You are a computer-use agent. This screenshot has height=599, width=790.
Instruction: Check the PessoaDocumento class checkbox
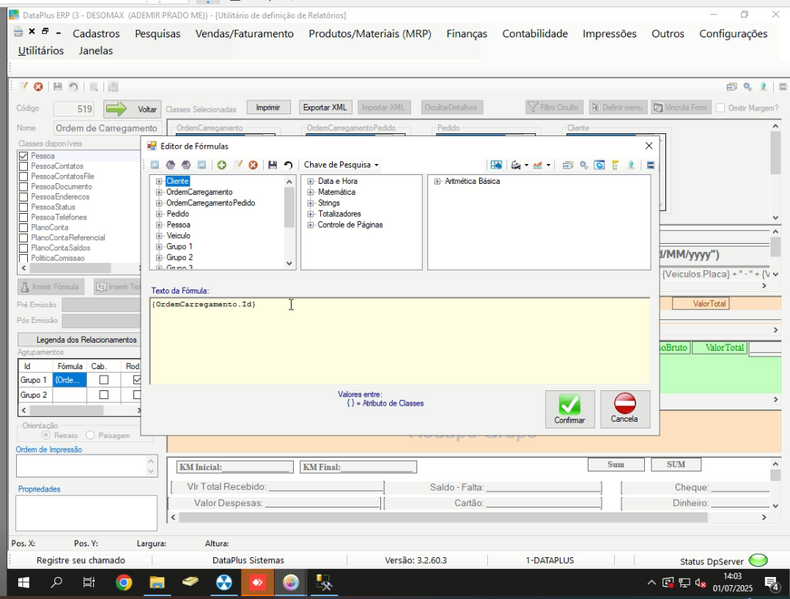pyautogui.click(x=23, y=186)
